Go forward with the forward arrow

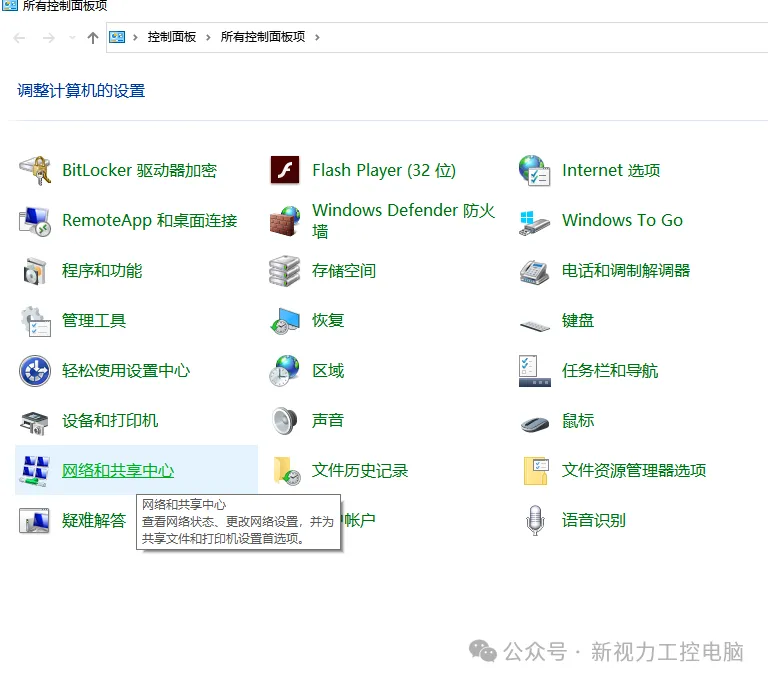48,38
